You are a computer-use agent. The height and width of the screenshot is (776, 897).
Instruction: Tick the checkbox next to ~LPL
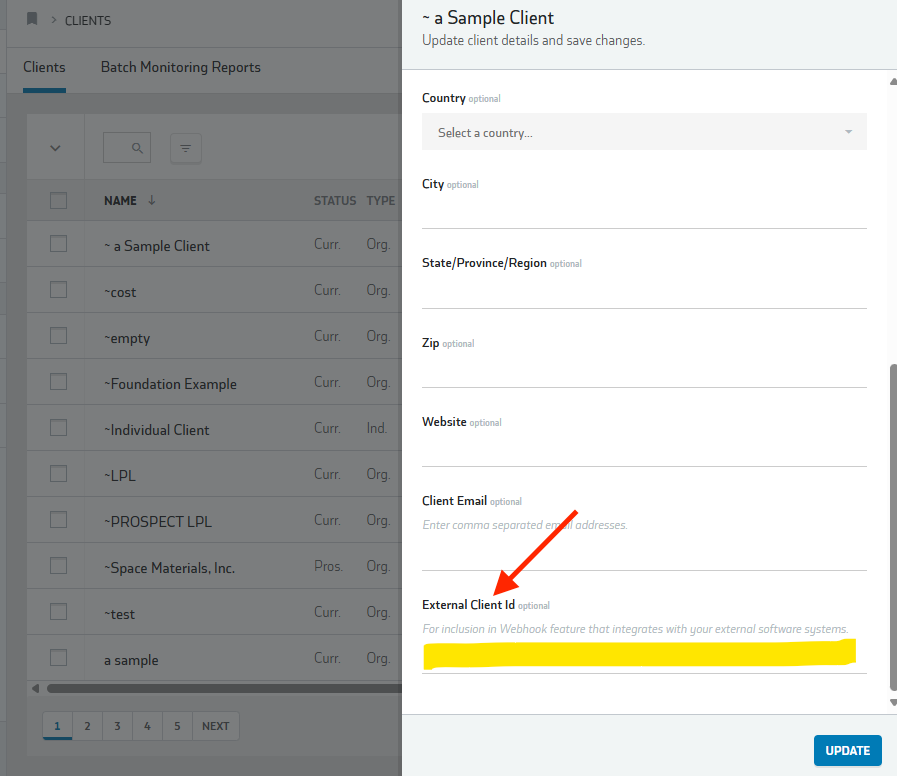tap(58, 474)
